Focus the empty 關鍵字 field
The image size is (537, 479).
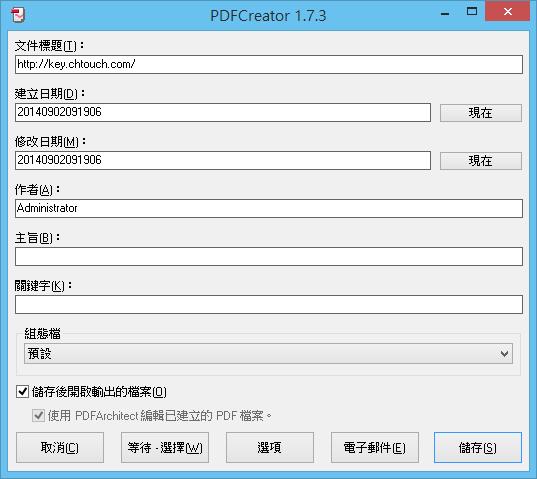coord(269,304)
